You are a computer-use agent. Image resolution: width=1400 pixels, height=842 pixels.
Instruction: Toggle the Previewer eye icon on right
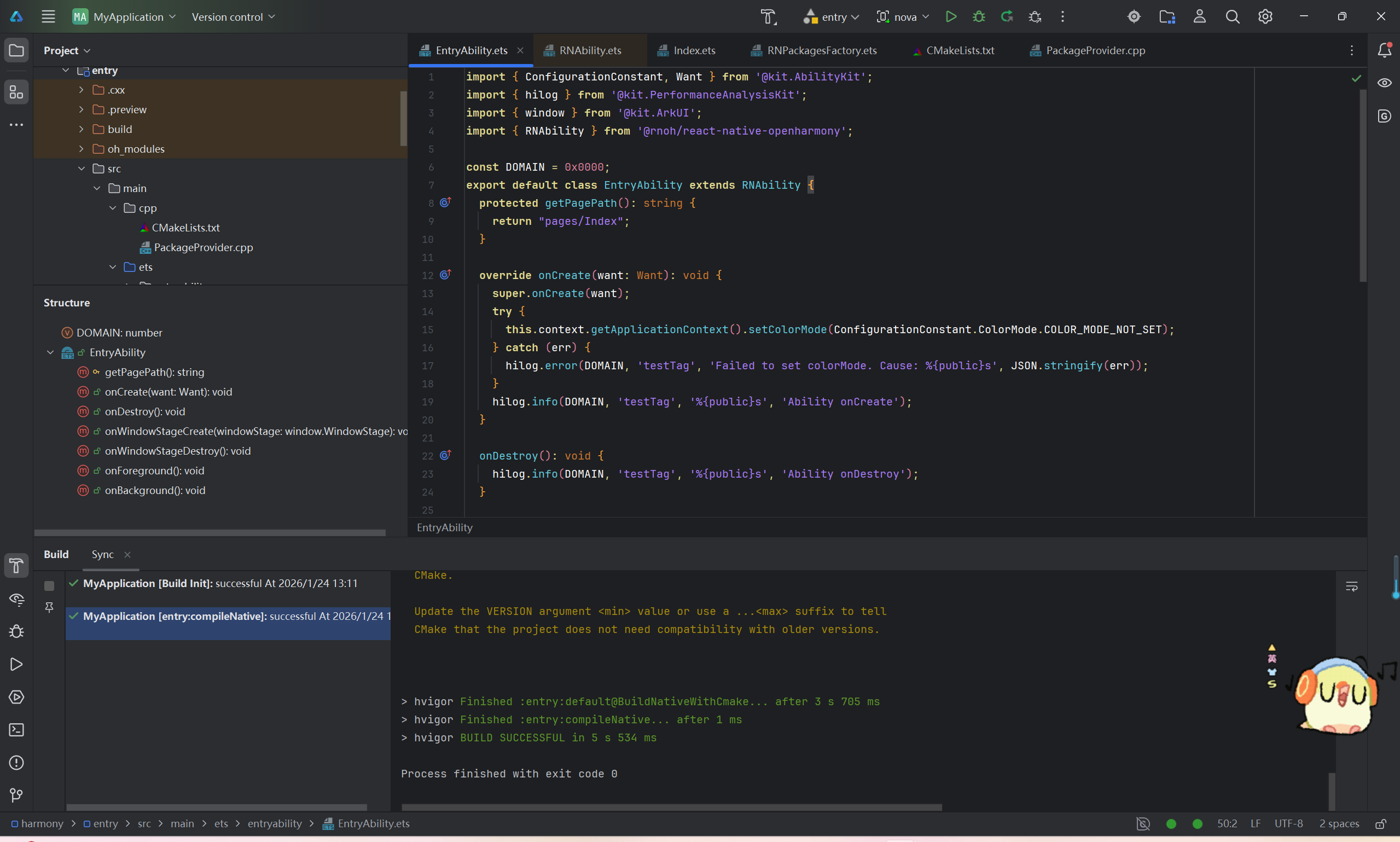pos(1384,83)
